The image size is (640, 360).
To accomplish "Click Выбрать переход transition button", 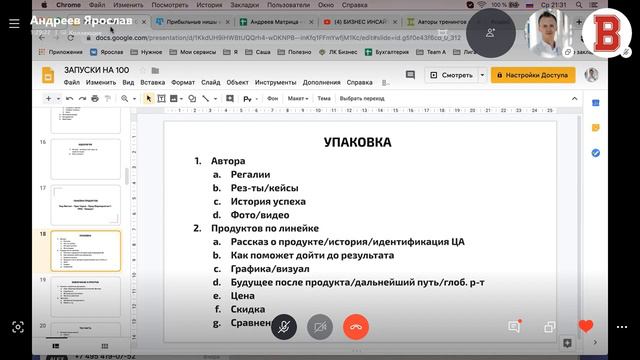I will (362, 99).
